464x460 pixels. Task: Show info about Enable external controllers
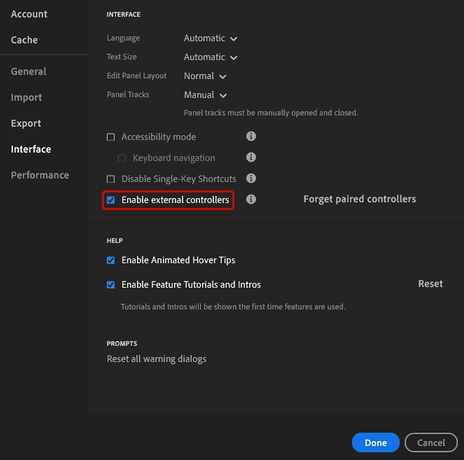pos(251,199)
